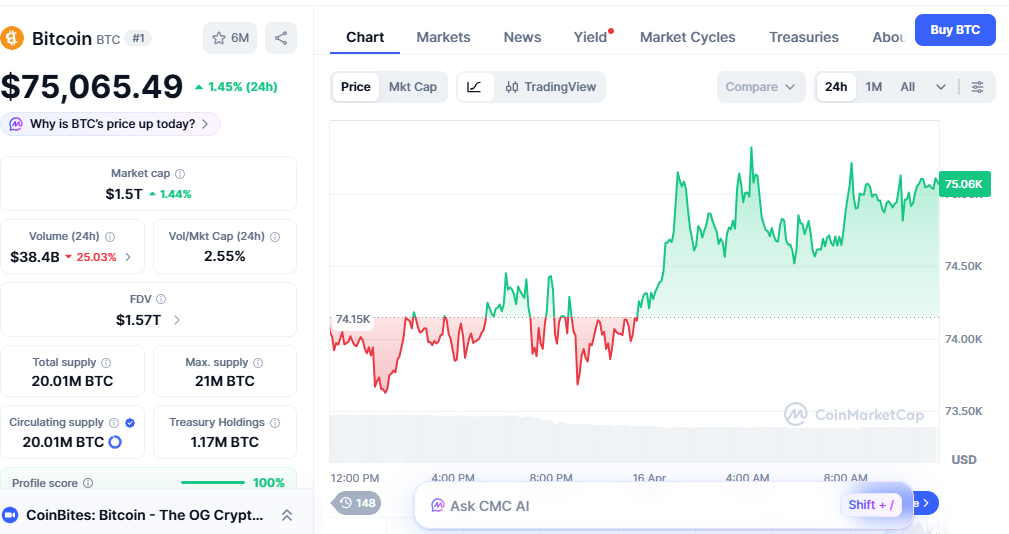This screenshot has height=534, width=1009.
Task: Switch to the Market Cycles tab
Action: pos(687,37)
